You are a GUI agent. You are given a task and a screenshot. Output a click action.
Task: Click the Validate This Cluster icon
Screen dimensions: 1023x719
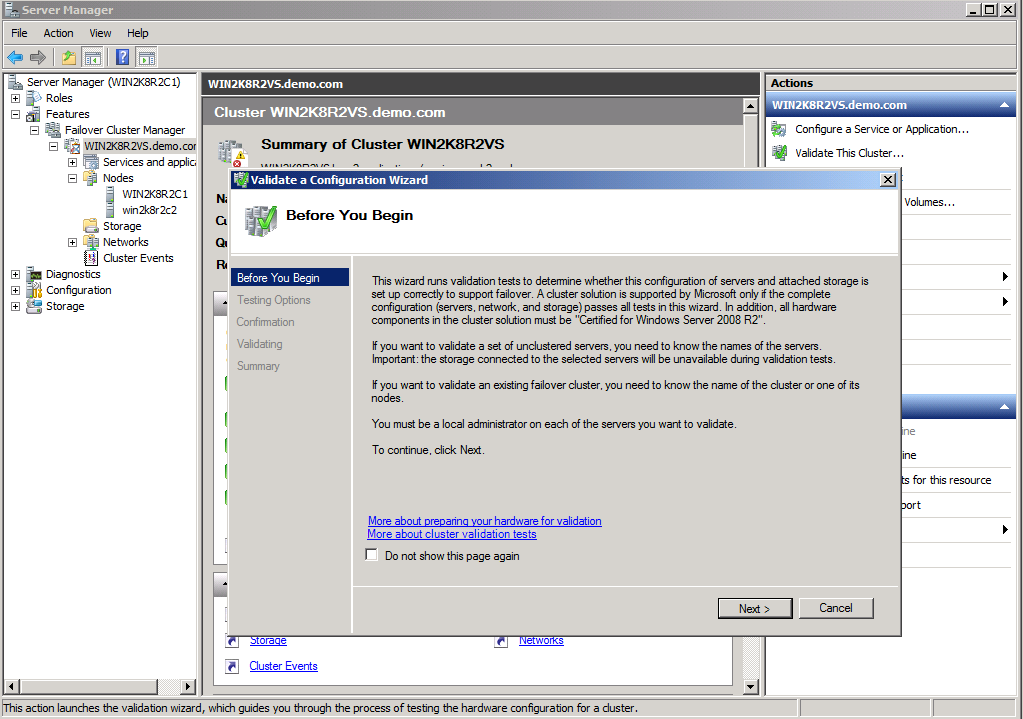pyautogui.click(x=779, y=153)
